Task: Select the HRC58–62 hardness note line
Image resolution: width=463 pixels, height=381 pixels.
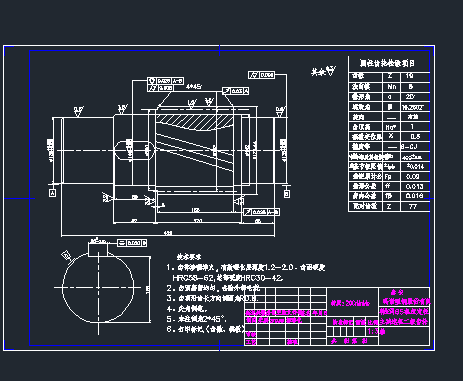Action: (x=228, y=278)
